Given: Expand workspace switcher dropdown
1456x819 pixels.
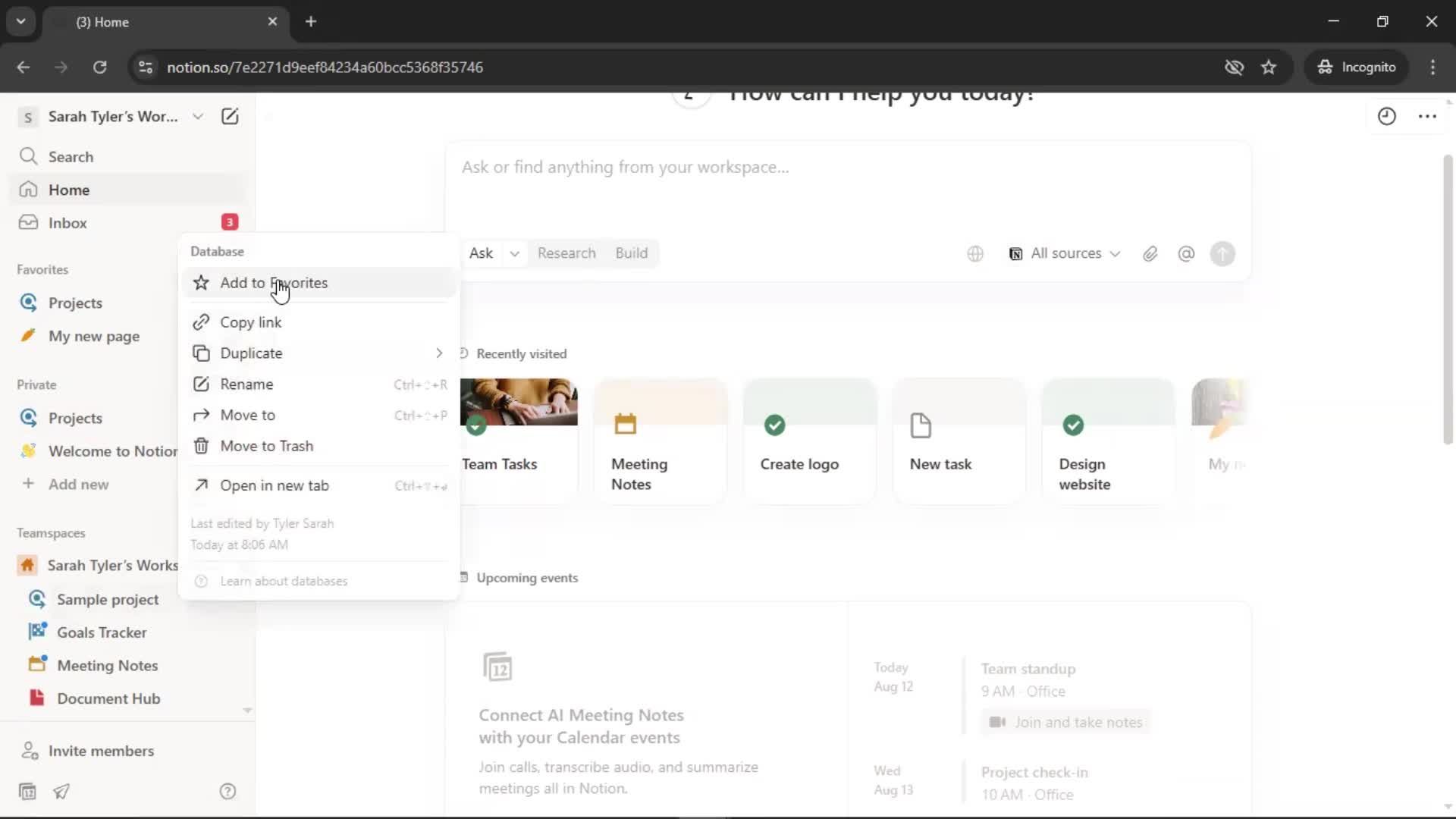Looking at the screenshot, I should click(x=198, y=116).
